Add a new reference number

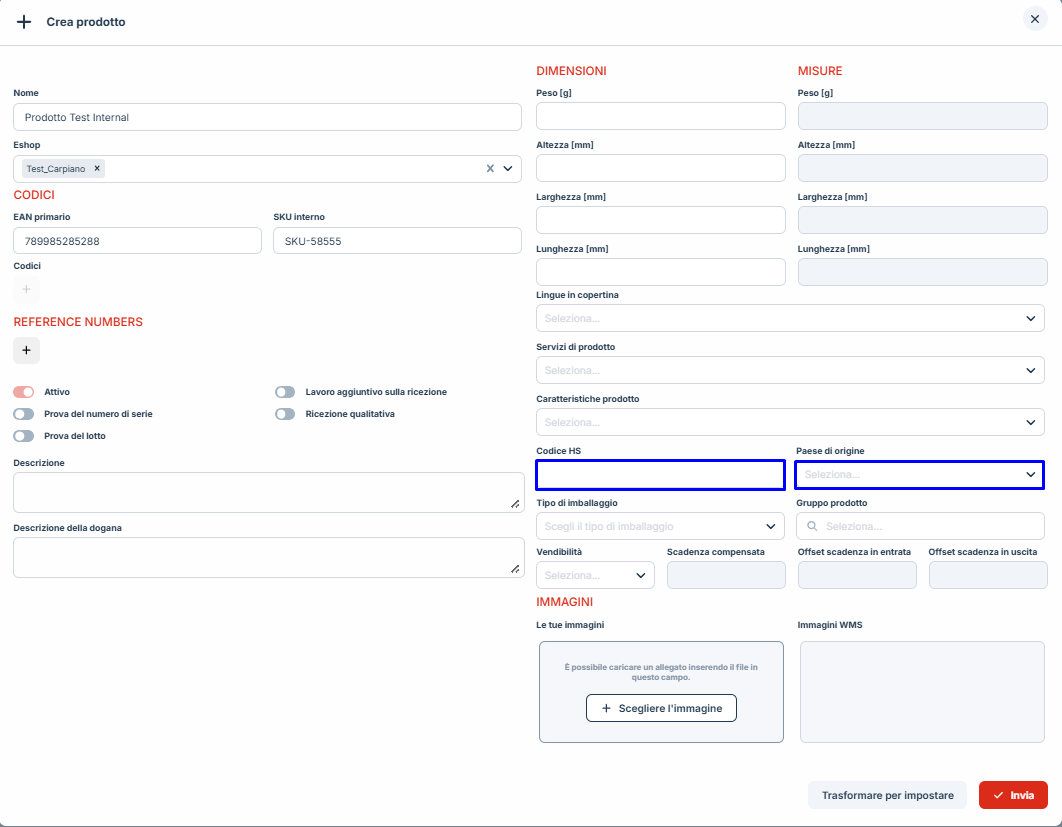[x=26, y=350]
